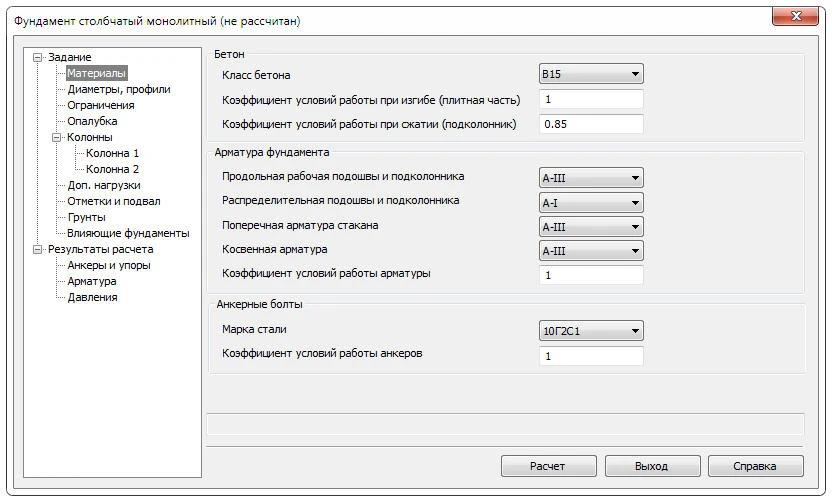Focus the anchor work coefficient field
This screenshot has width=832, height=501.
coord(590,356)
